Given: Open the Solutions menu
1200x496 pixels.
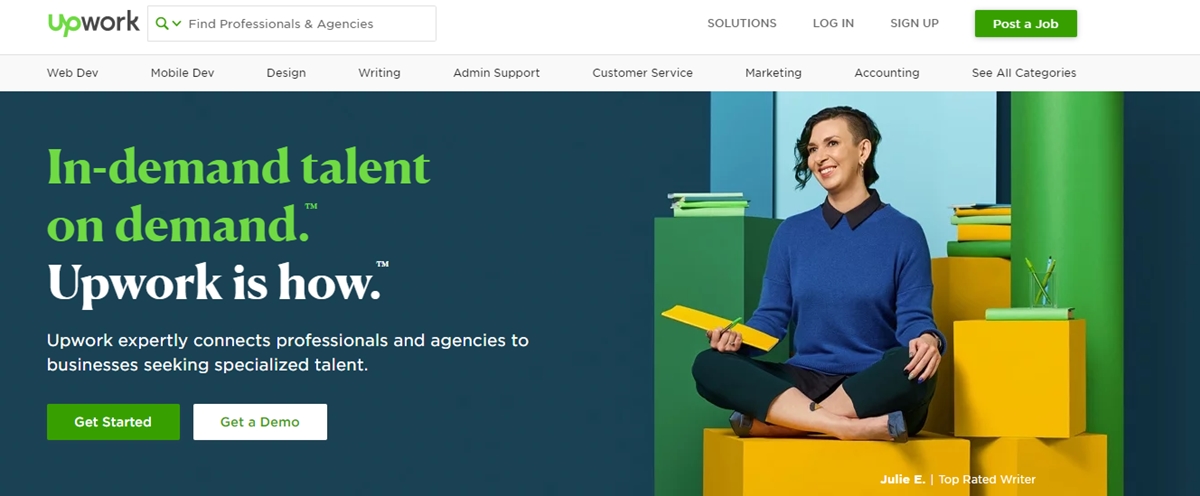Looking at the screenshot, I should pyautogui.click(x=742, y=23).
